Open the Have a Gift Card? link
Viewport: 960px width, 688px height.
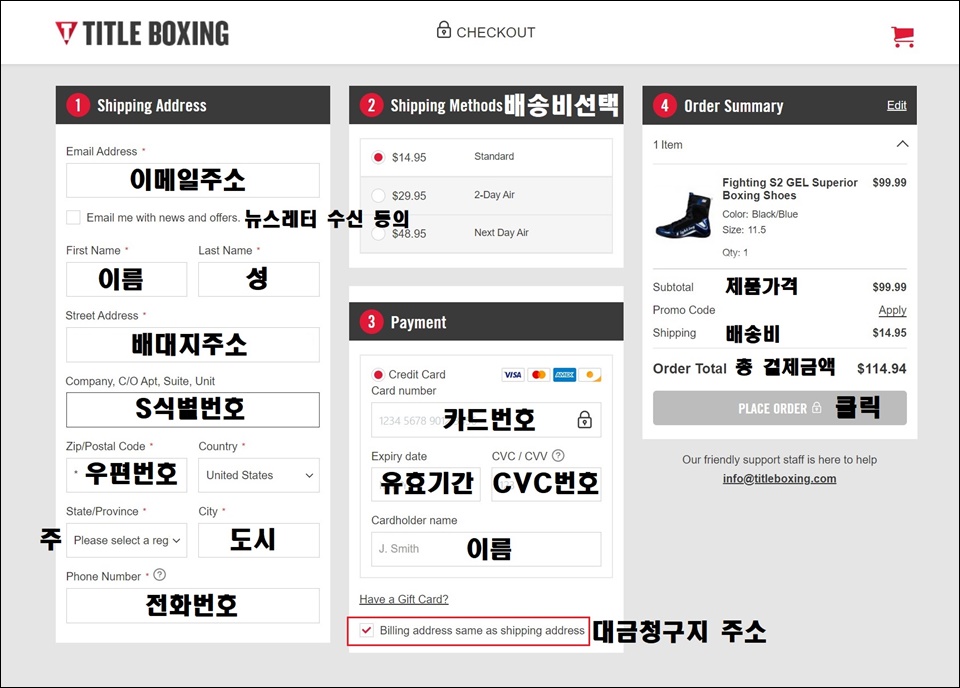click(x=403, y=599)
